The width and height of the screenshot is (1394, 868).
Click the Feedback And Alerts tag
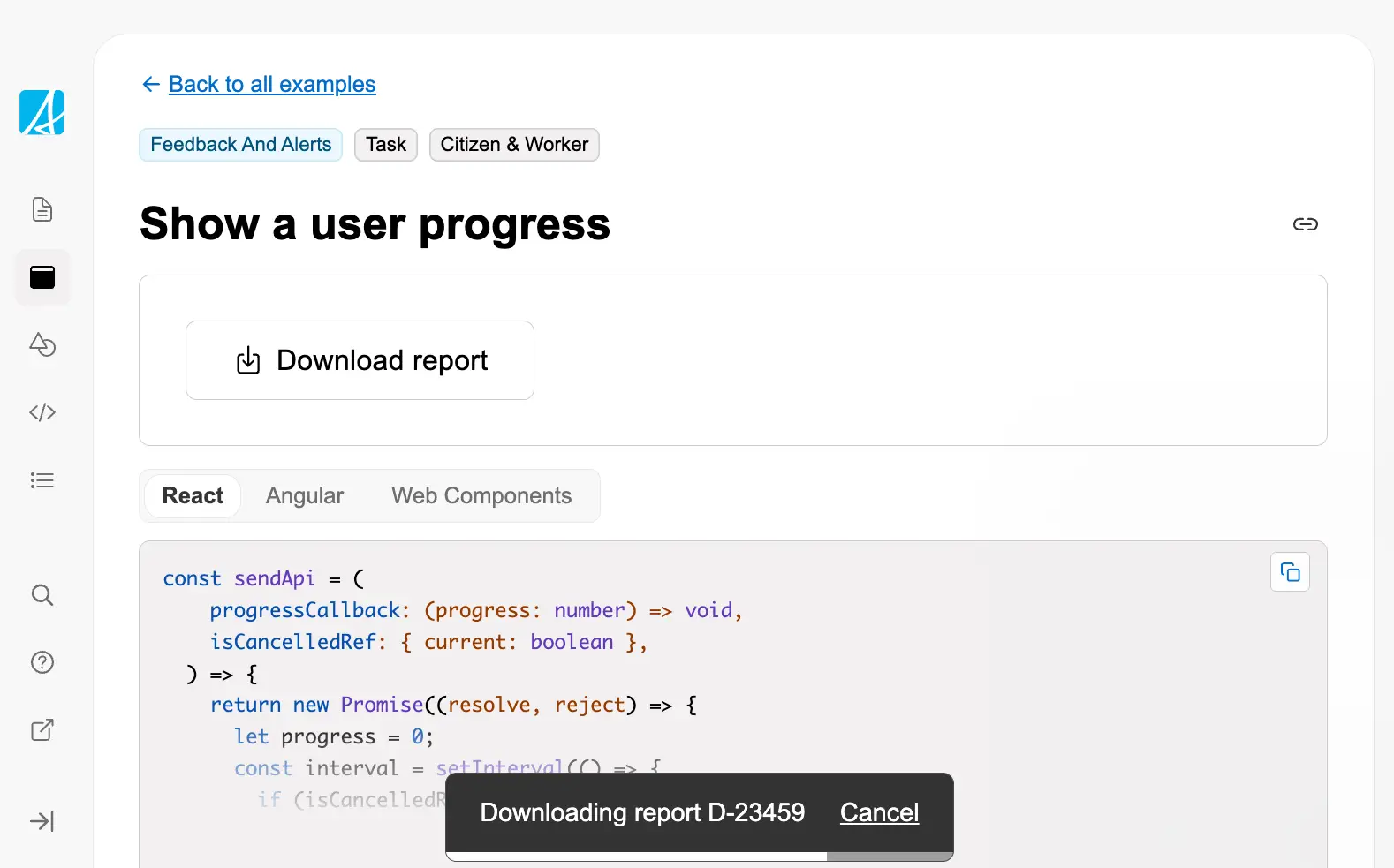click(240, 145)
